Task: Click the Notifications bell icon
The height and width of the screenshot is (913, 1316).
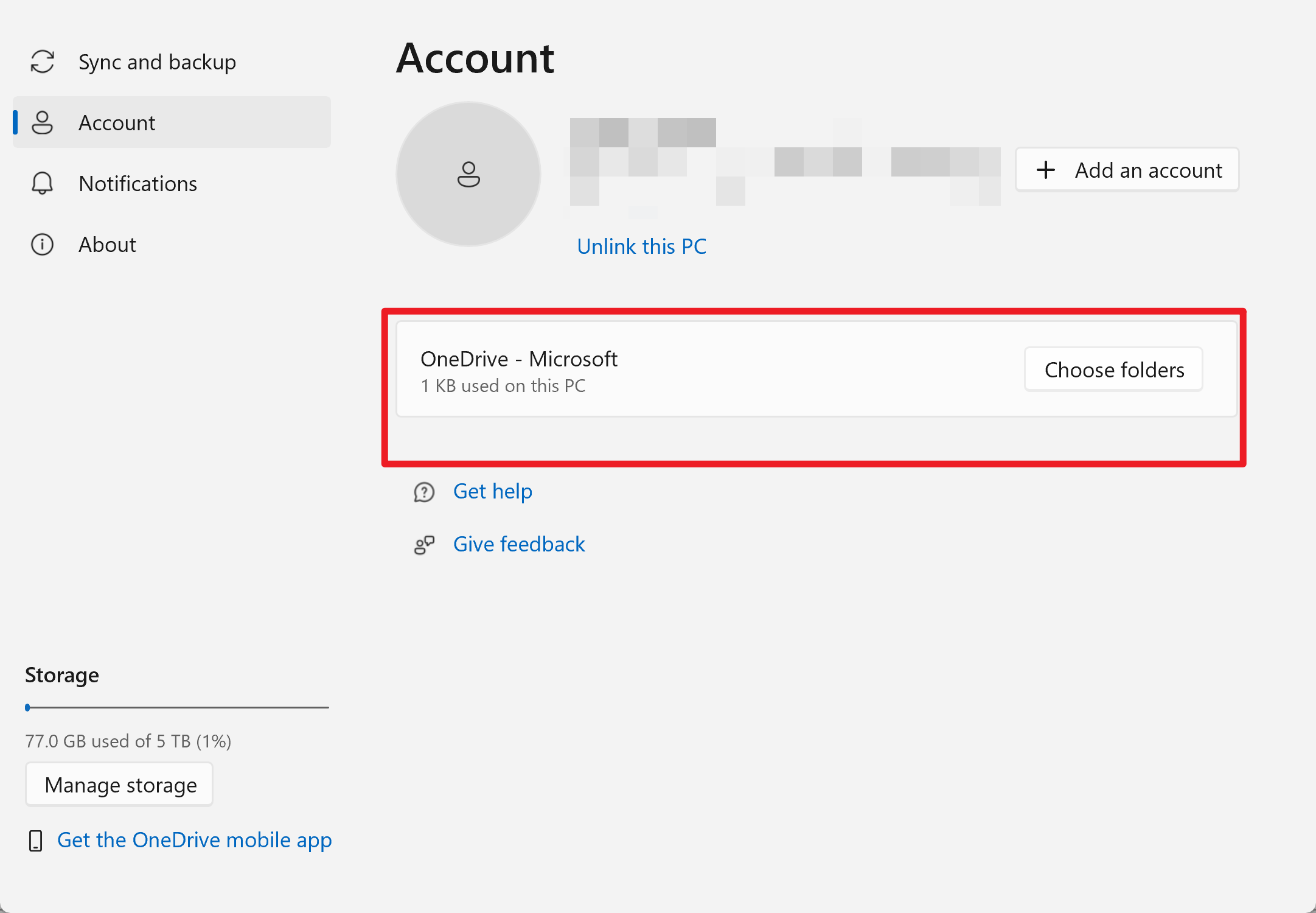Action: tap(43, 183)
